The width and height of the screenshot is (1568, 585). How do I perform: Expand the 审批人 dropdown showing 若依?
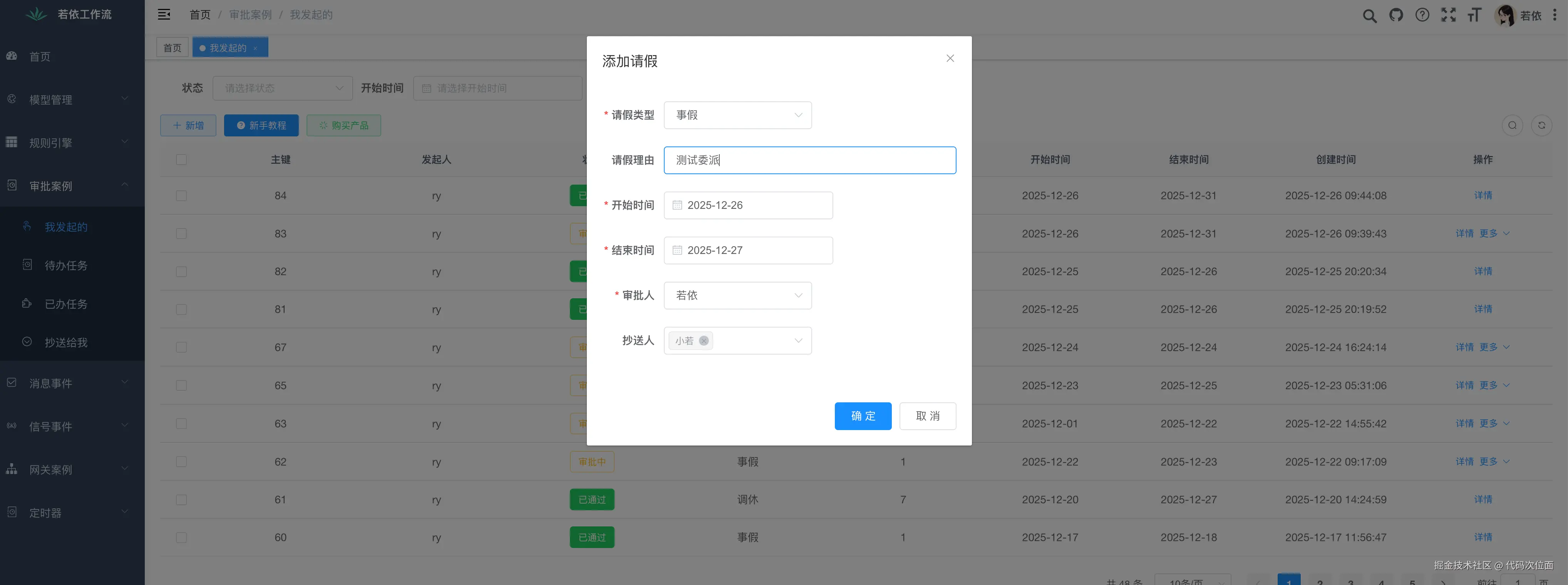[737, 296]
